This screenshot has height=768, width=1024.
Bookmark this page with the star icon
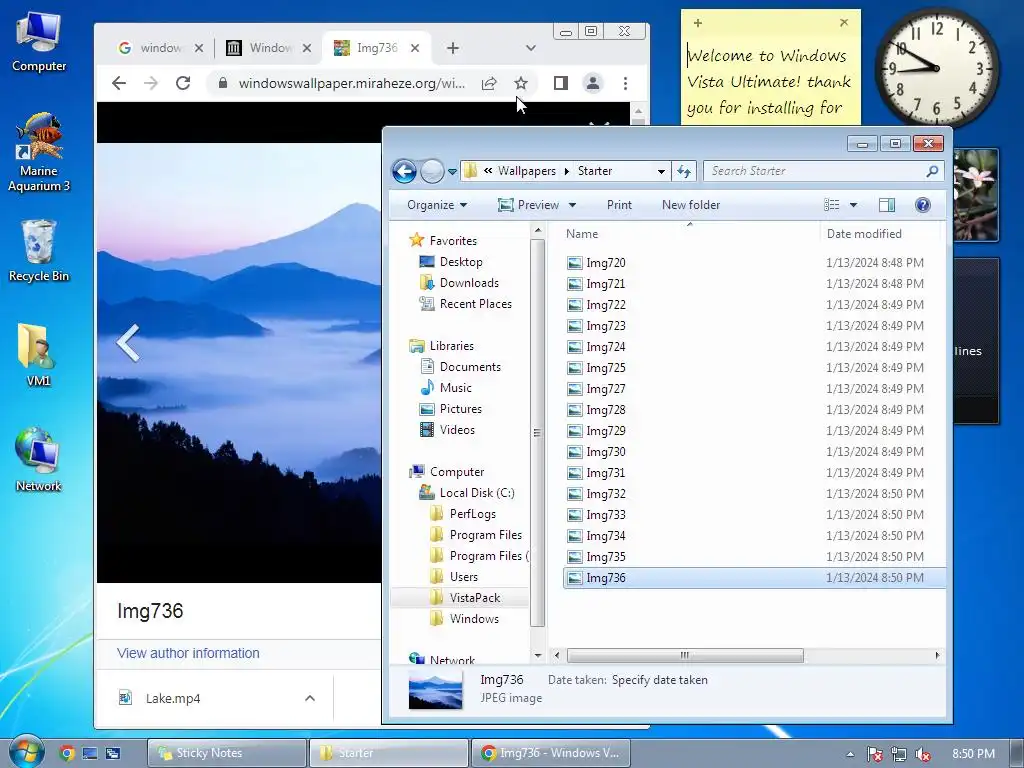pyautogui.click(x=520, y=84)
